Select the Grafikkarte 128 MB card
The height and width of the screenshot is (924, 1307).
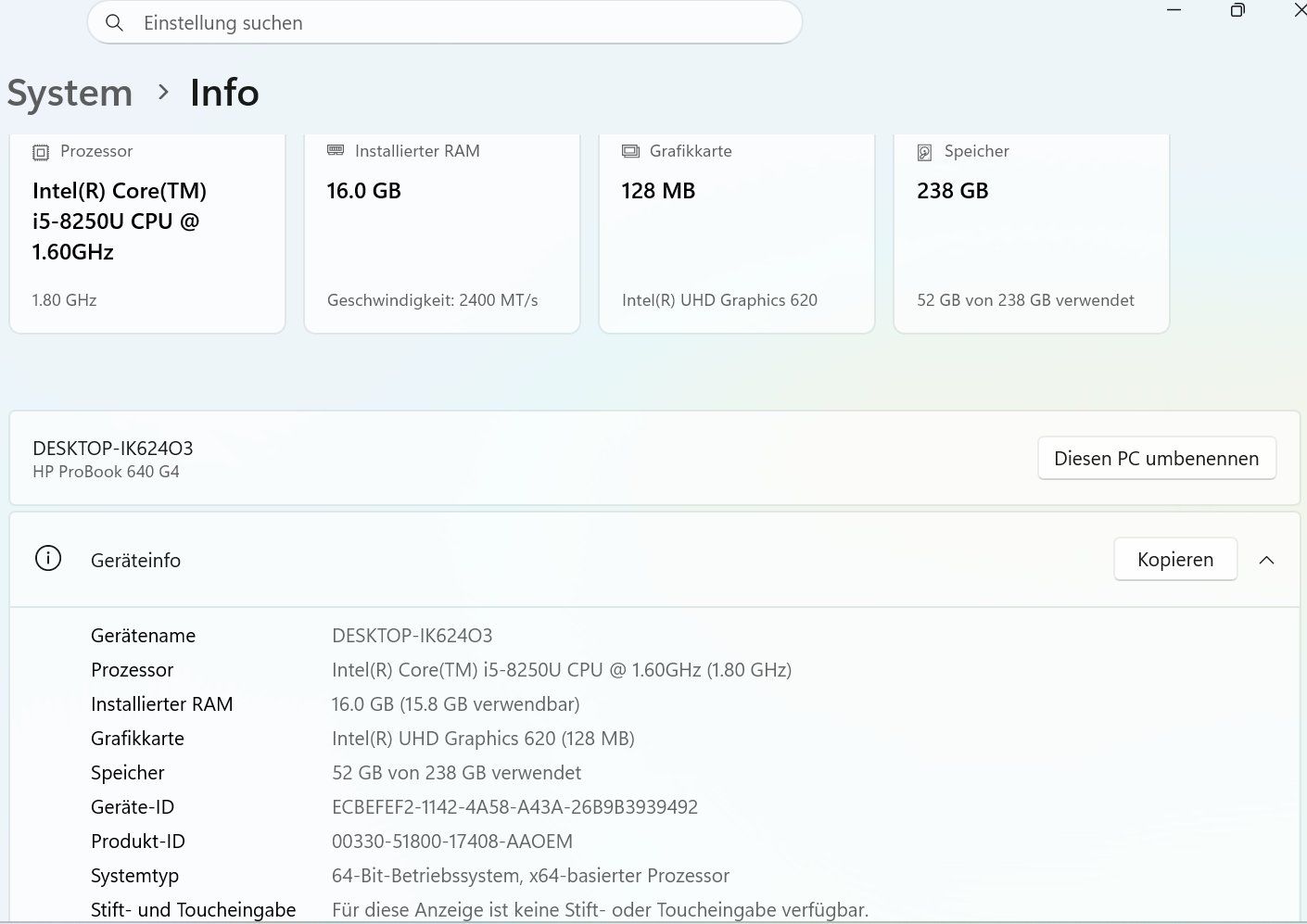click(737, 234)
